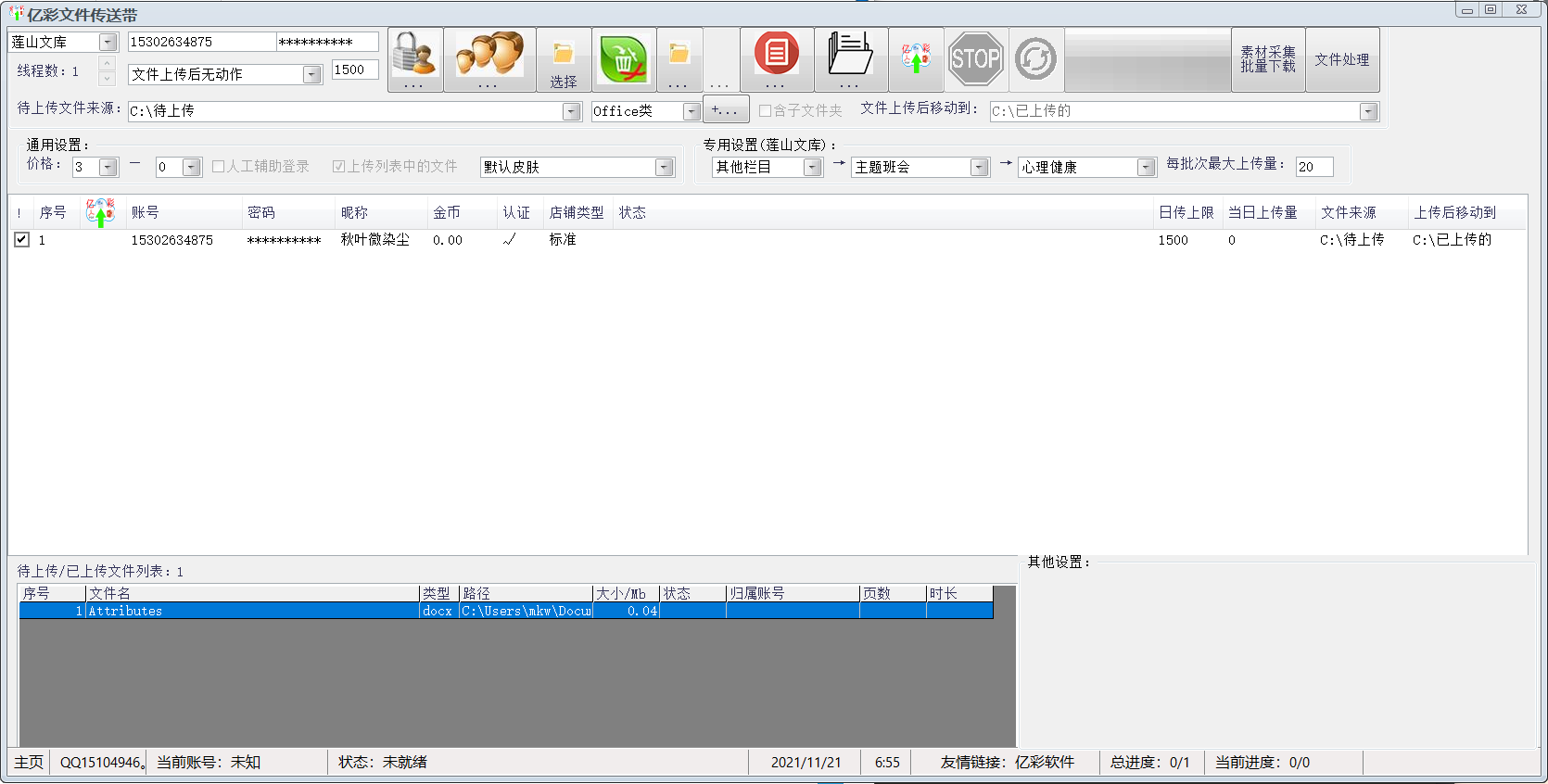Click the 昵称 column header
Image resolution: width=1548 pixels, height=784 pixels.
click(x=381, y=212)
